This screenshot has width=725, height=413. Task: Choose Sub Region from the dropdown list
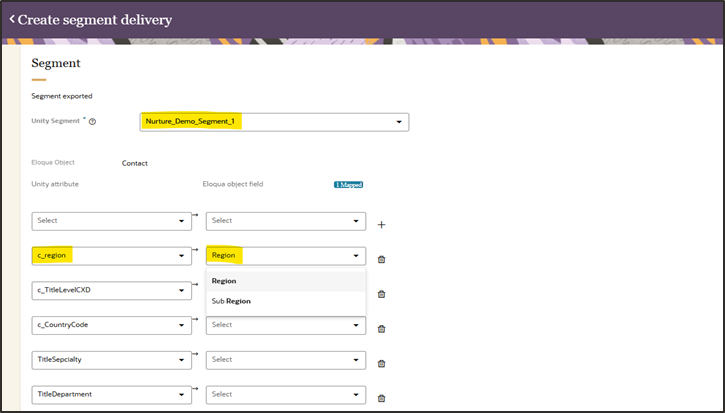230,300
